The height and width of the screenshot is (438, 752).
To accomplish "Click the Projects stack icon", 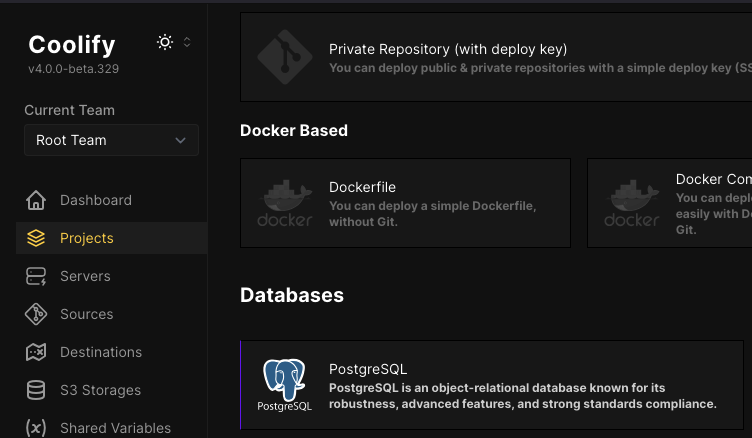I will [x=36, y=238].
